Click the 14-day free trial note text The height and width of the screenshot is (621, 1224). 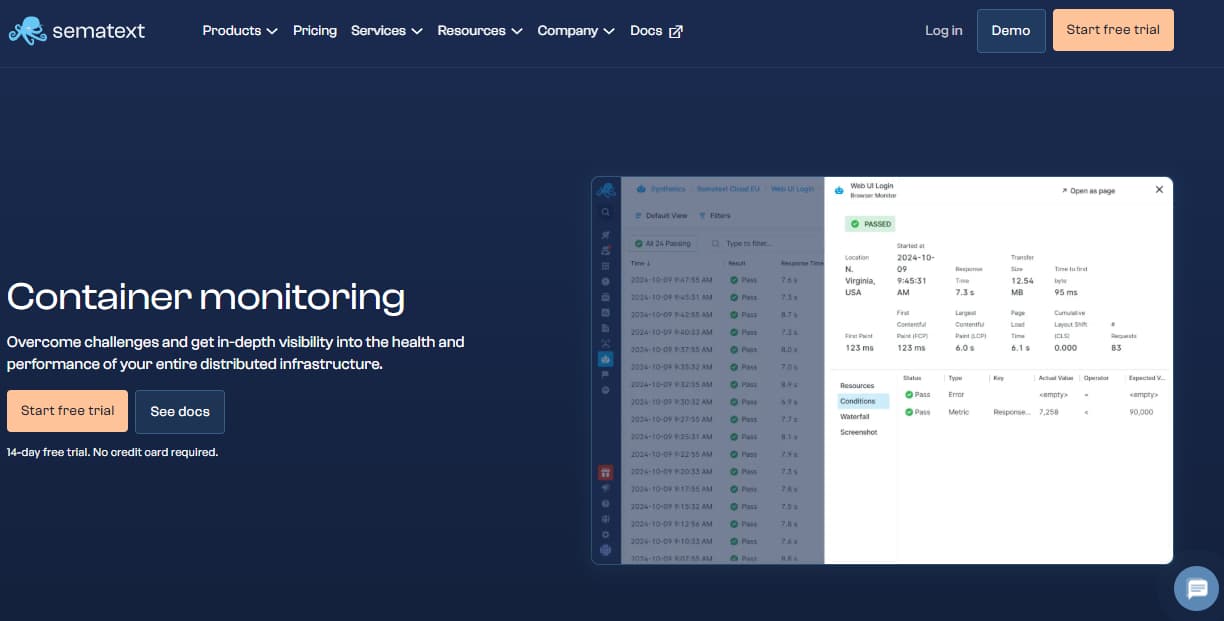(112, 453)
